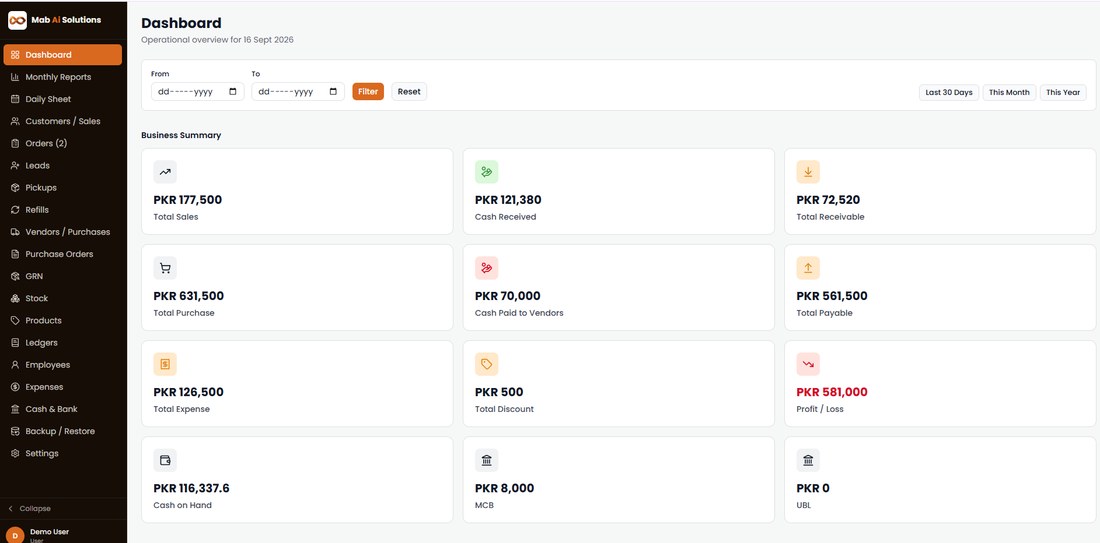Click the UBL bank icon
The width and height of the screenshot is (1100, 543).
(808, 460)
